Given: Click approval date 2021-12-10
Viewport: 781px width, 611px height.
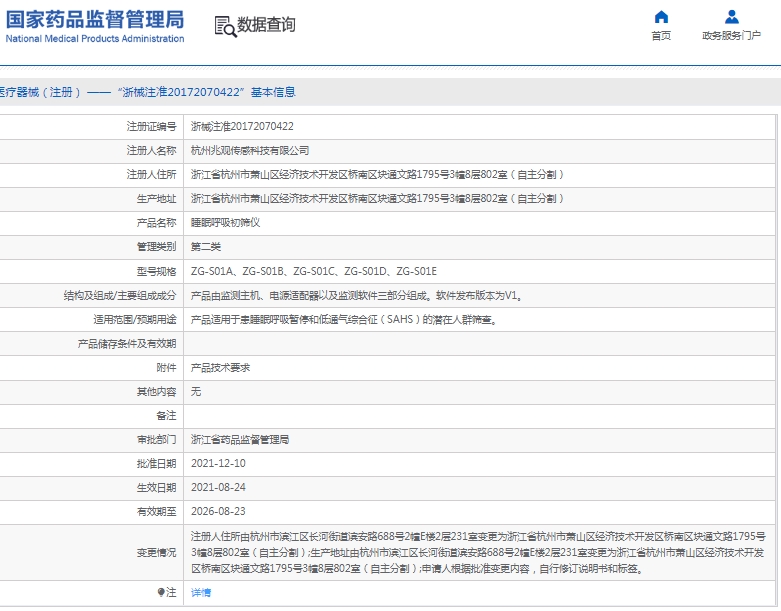Looking at the screenshot, I should (x=218, y=463).
